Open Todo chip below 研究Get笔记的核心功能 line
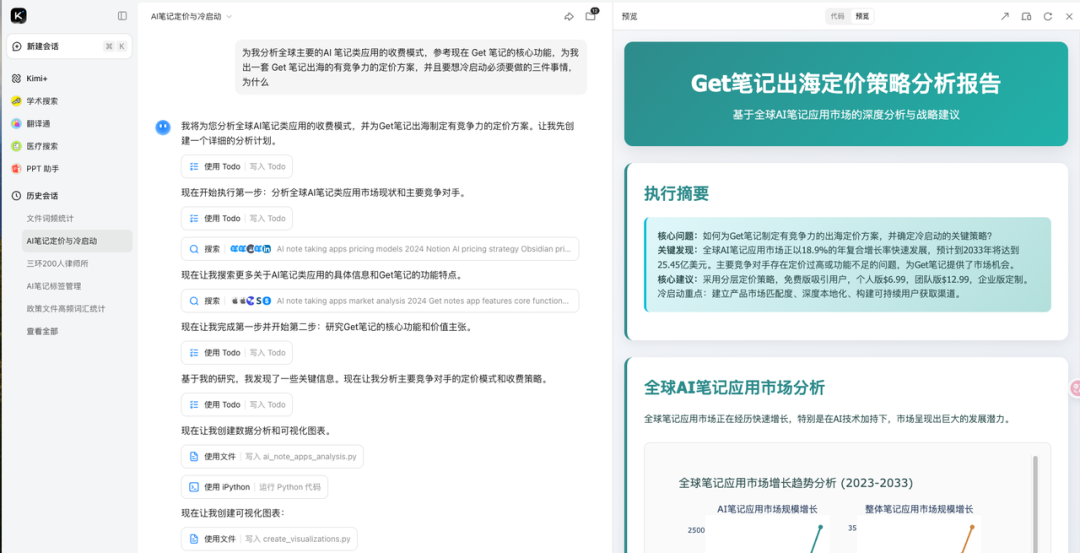This screenshot has height=553, width=1080. 237,353
